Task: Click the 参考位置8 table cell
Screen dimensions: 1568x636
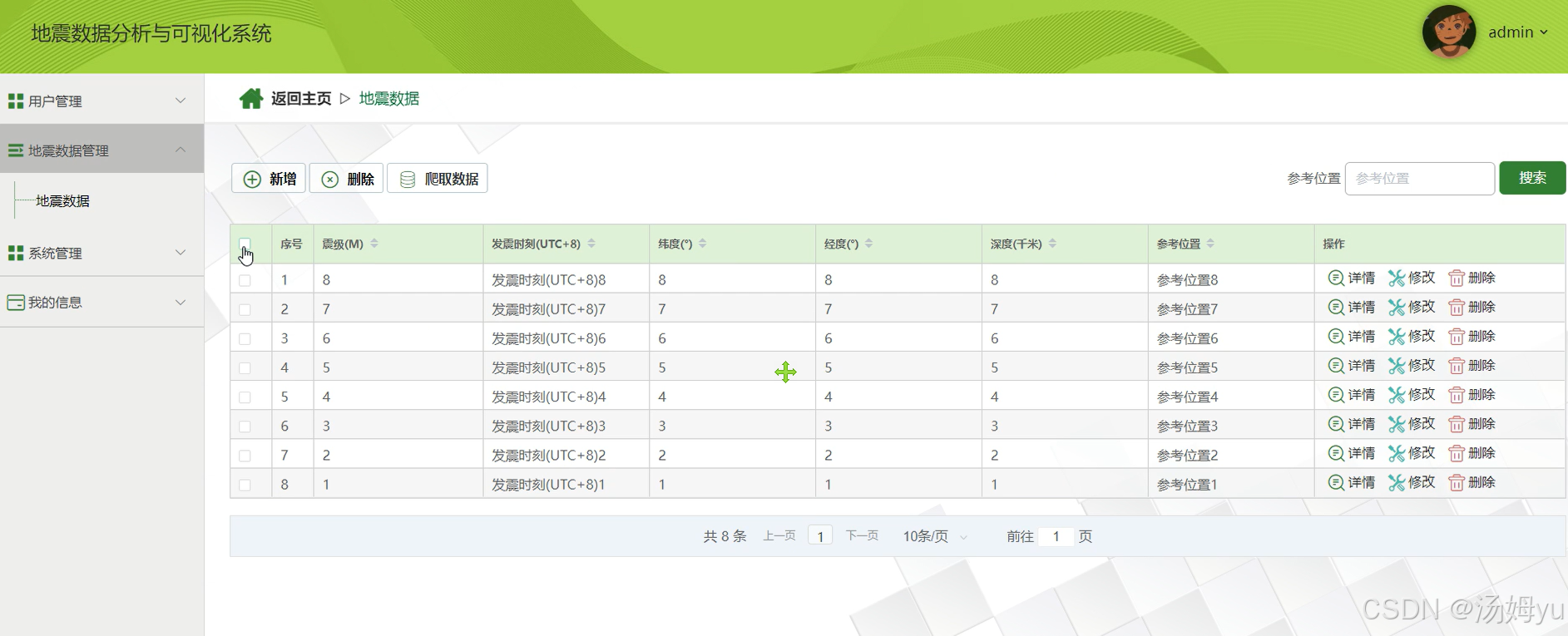Action: (1231, 279)
